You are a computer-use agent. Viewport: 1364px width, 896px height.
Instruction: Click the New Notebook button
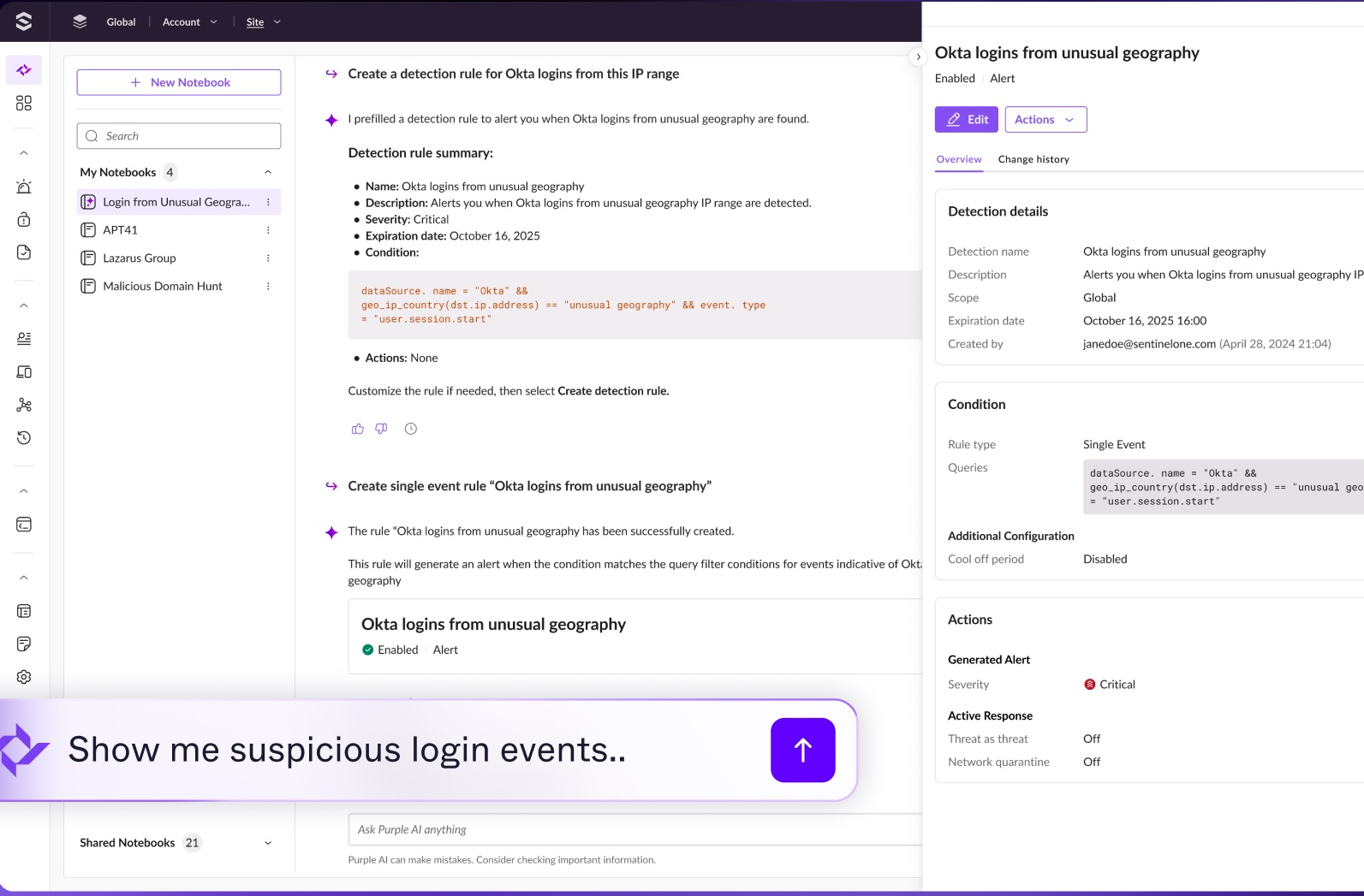(179, 82)
